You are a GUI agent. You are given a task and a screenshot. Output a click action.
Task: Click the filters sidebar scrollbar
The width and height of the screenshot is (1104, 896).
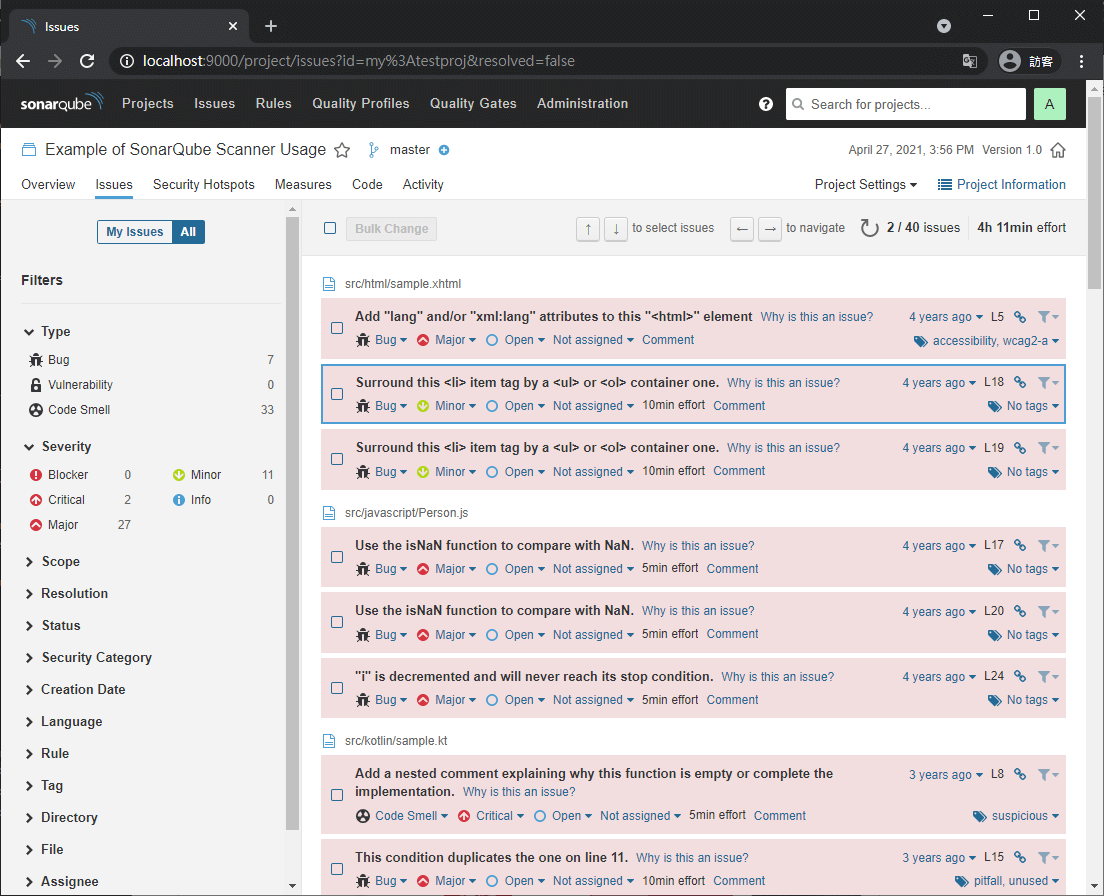click(292, 523)
